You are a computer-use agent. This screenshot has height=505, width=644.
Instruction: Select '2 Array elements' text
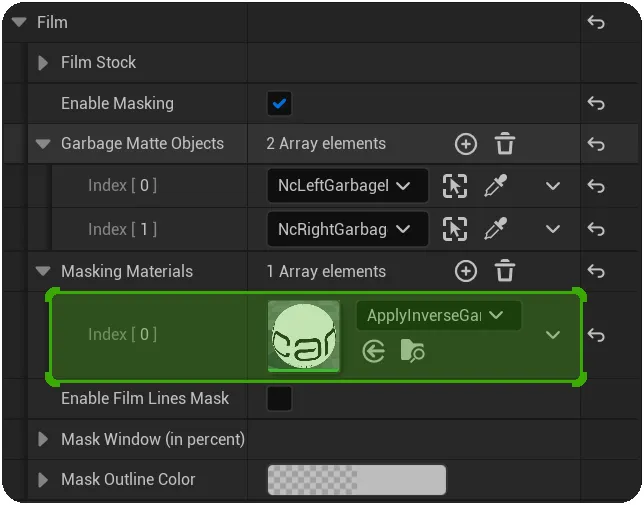pyautogui.click(x=326, y=144)
